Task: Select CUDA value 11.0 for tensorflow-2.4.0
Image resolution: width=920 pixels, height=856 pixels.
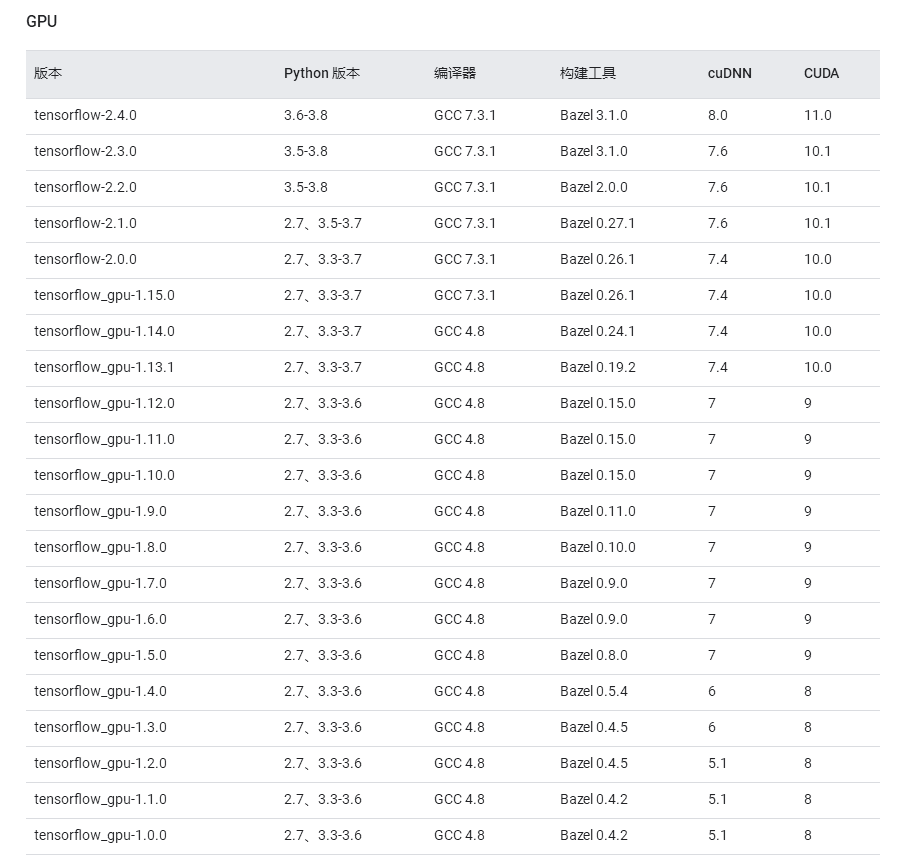Action: click(x=818, y=116)
